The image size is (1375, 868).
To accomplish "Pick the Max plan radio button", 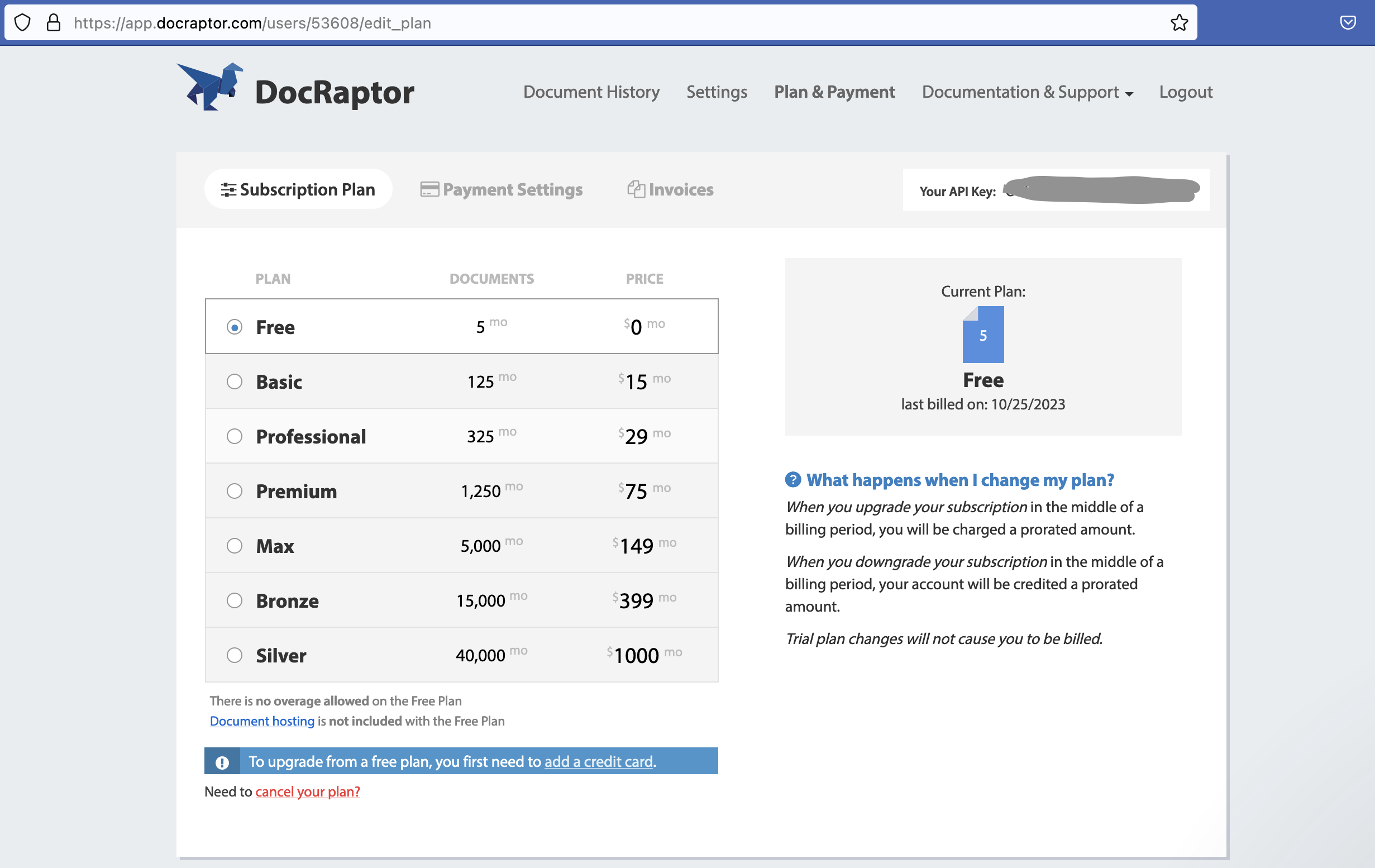I will coord(234,546).
